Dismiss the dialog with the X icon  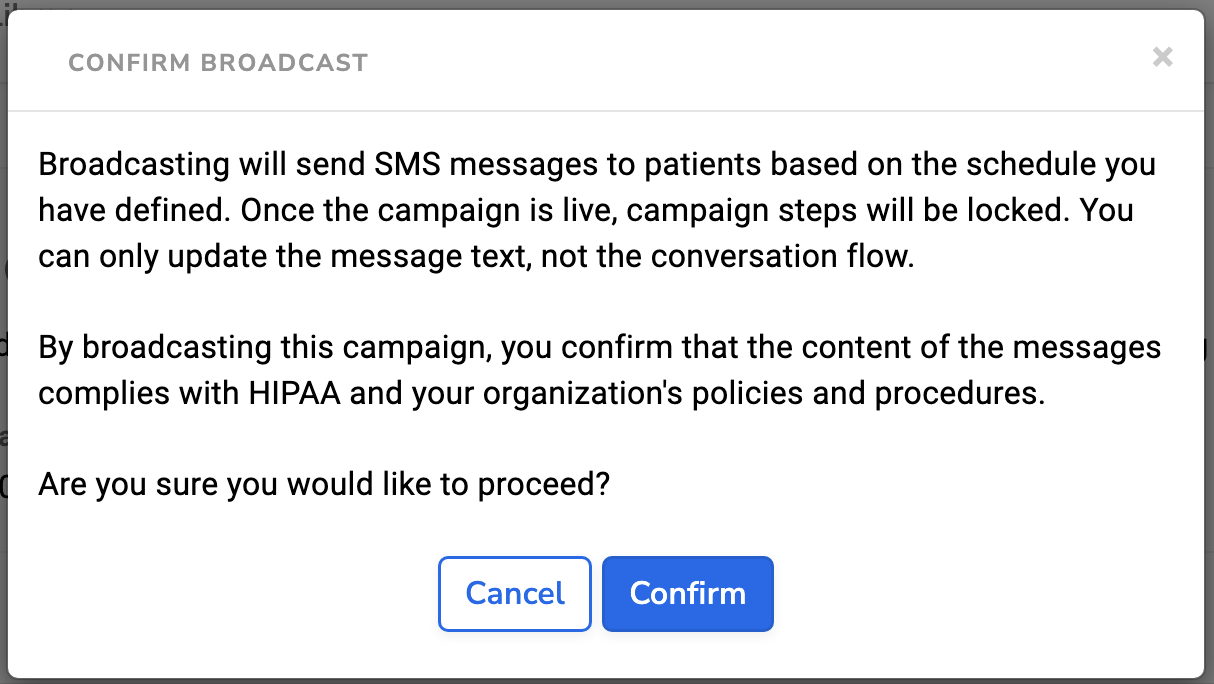1162,57
